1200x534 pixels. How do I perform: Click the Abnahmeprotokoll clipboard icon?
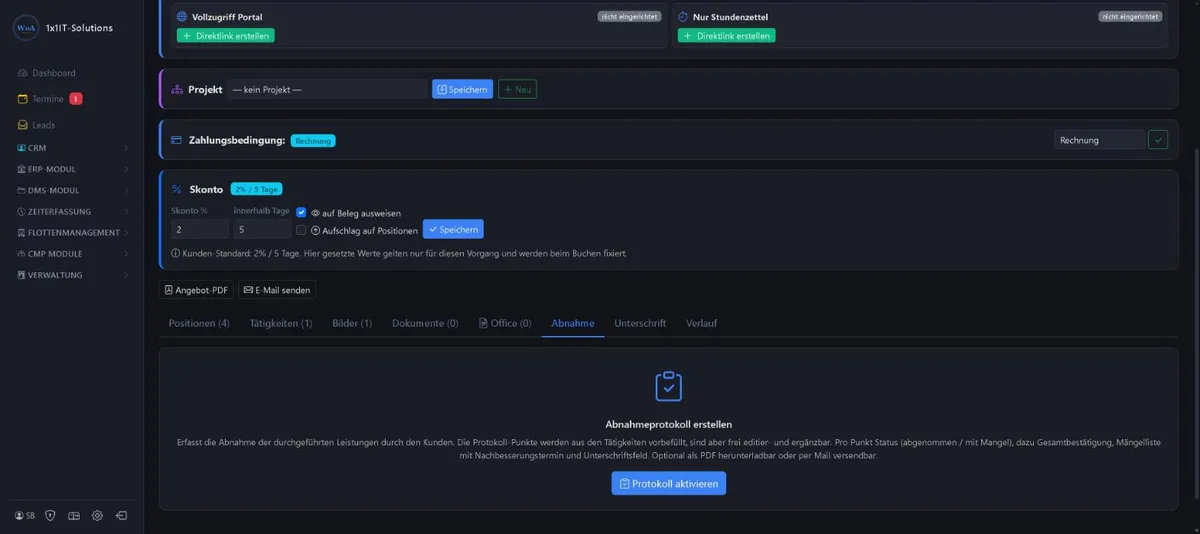coord(668,386)
